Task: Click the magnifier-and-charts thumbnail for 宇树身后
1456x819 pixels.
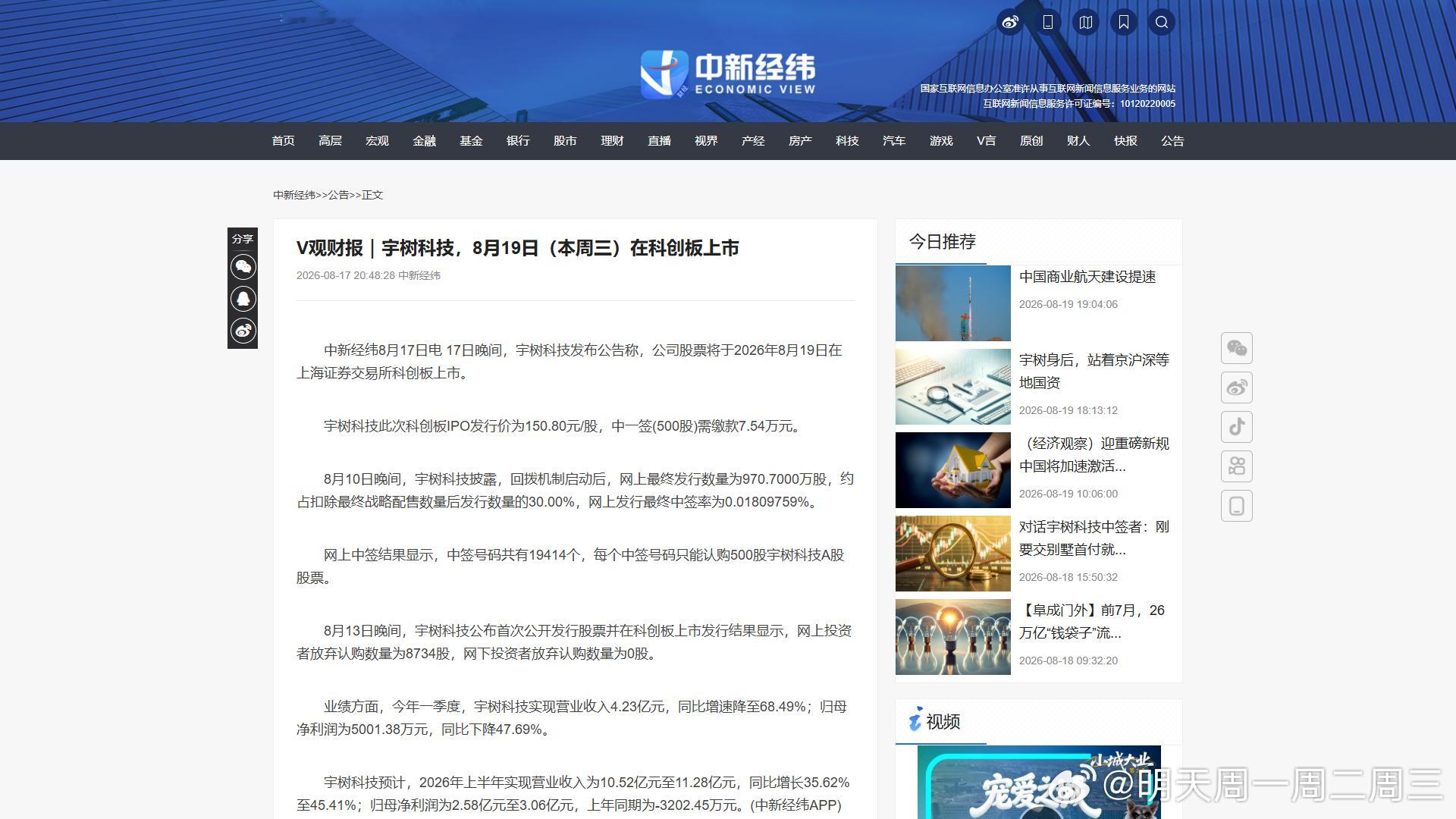Action: 953,387
